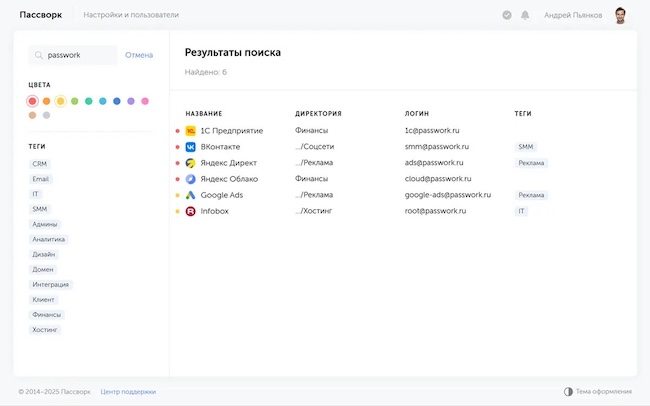Click the Пассворк logo title
The width and height of the screenshot is (650, 406).
click(x=41, y=15)
